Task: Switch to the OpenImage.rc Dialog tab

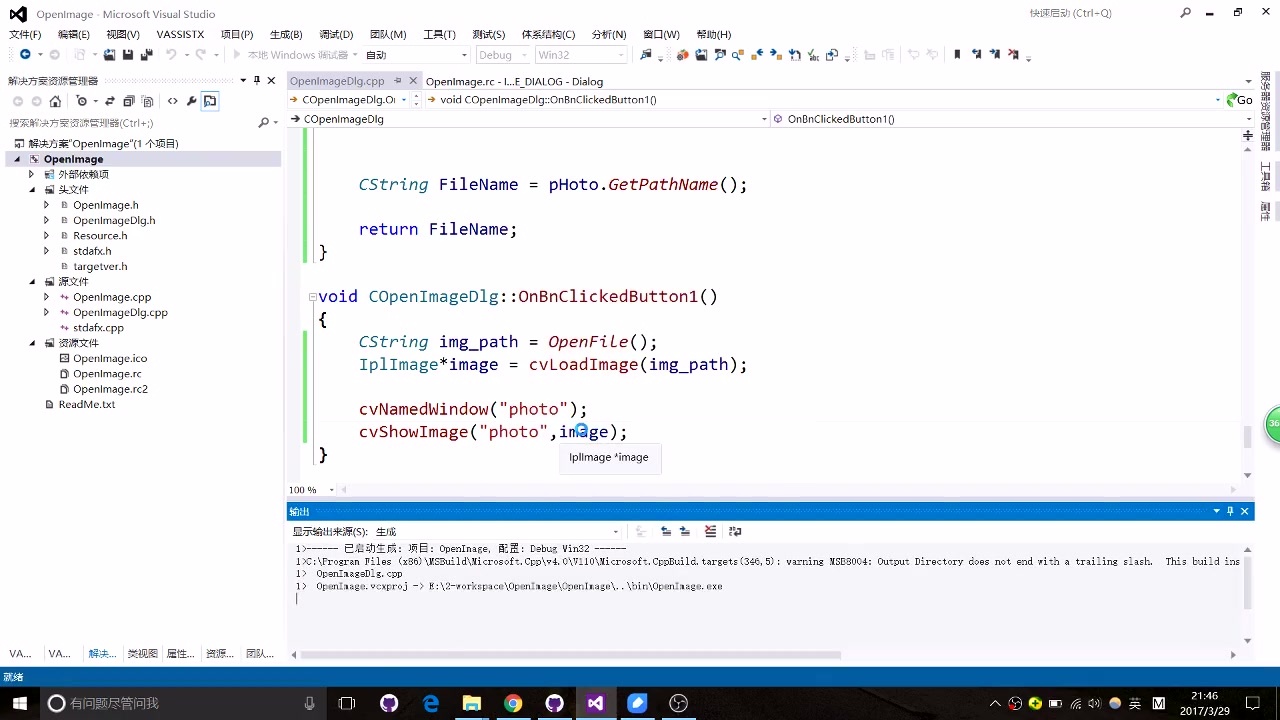Action: [514, 81]
